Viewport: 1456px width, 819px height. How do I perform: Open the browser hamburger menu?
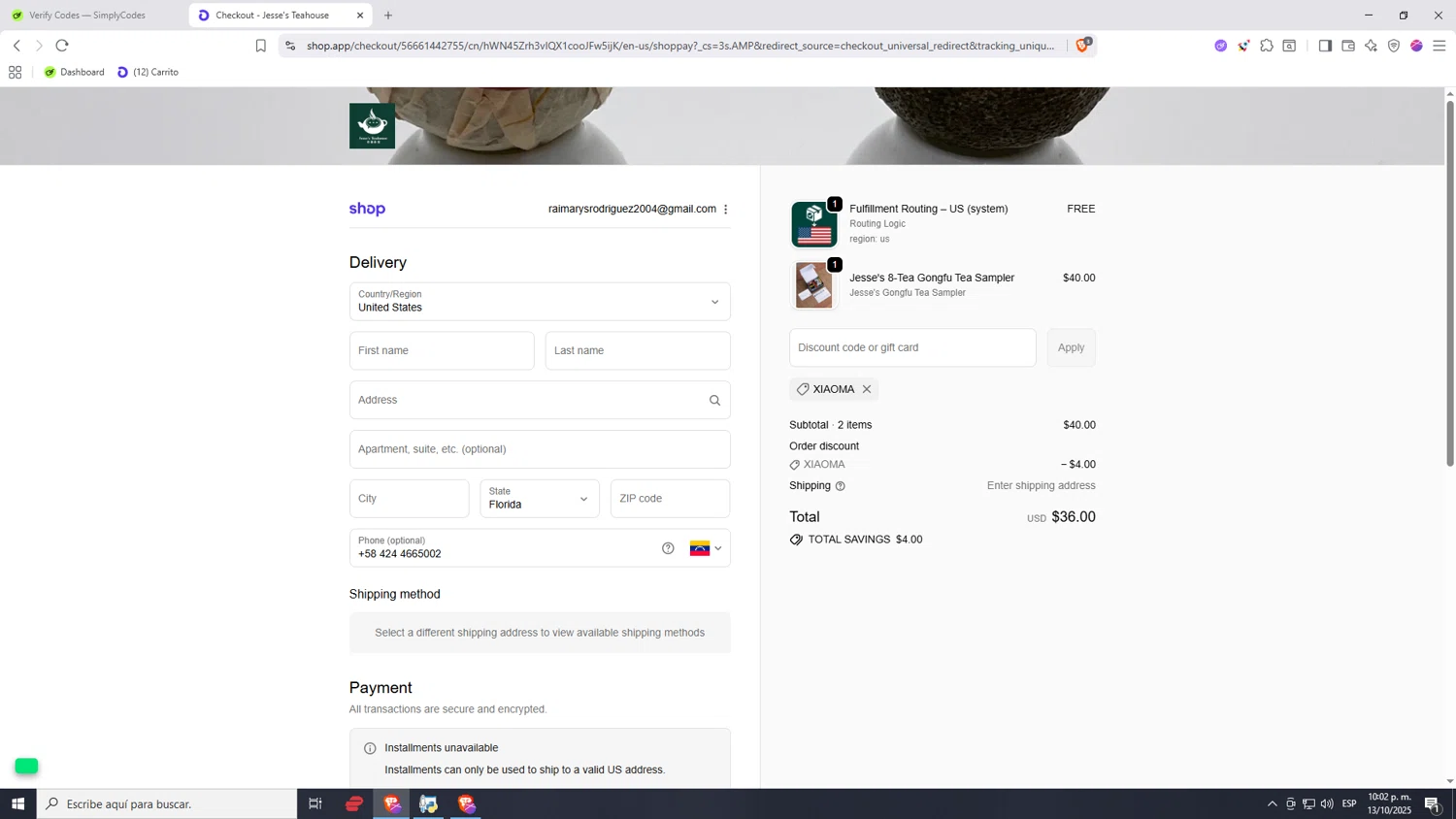(x=1439, y=46)
